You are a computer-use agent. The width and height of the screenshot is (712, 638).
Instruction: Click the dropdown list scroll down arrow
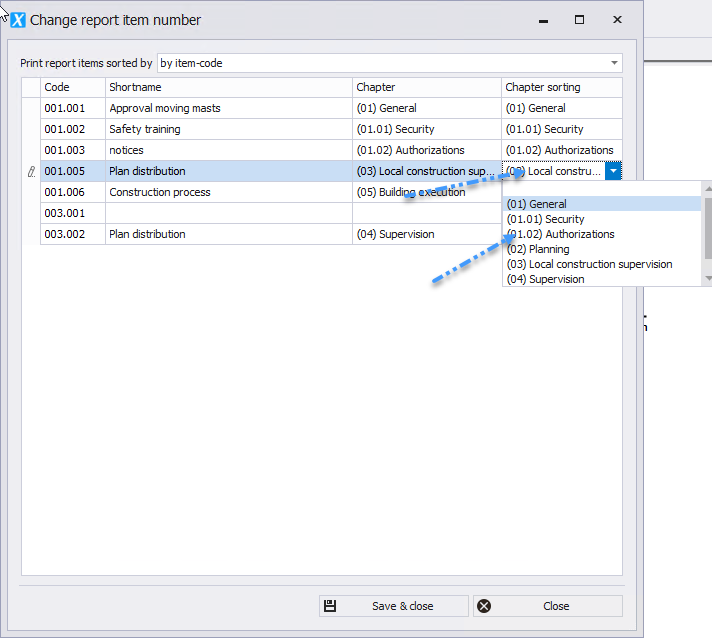coord(708,278)
